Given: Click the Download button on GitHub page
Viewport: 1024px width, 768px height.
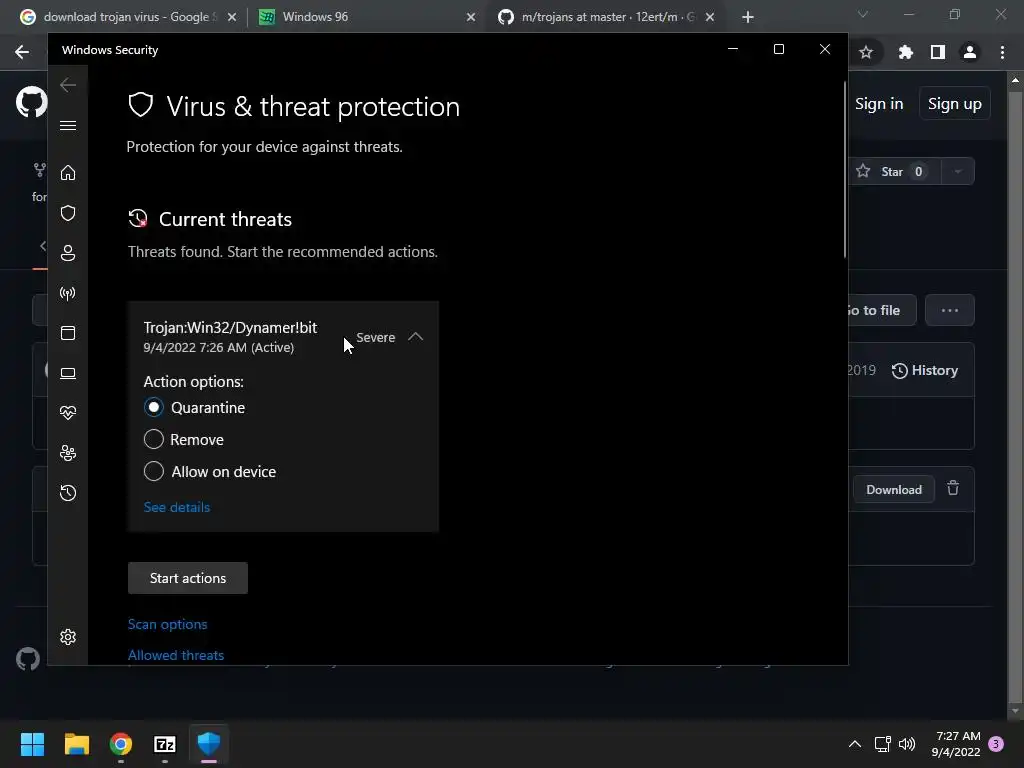Looking at the screenshot, I should (x=893, y=490).
